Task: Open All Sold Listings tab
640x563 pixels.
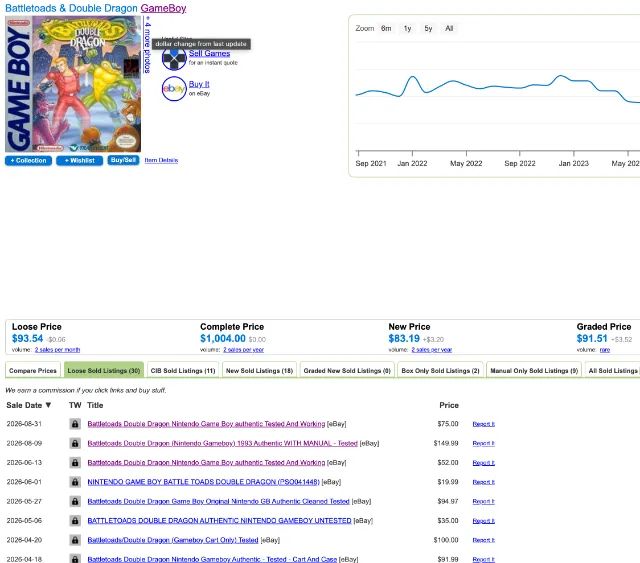Action: click(612, 370)
